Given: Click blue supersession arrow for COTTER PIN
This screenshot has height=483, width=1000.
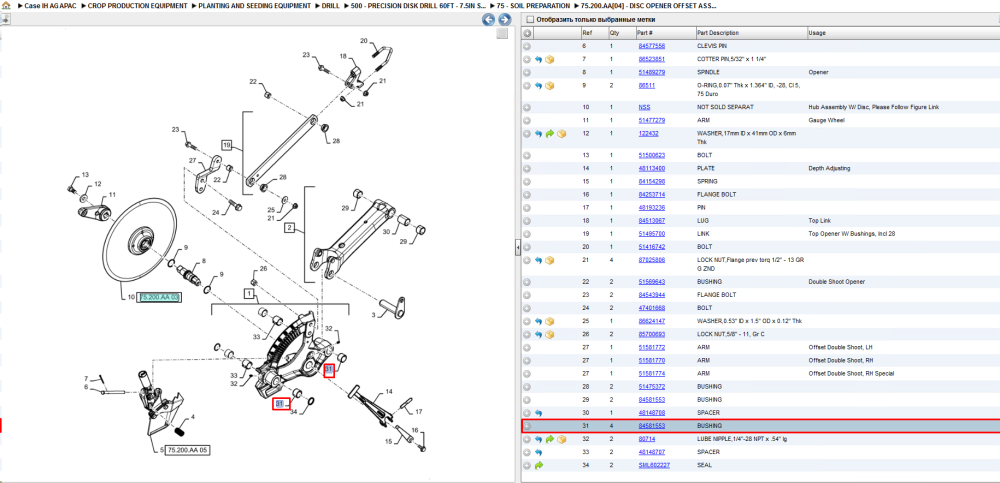Looking at the screenshot, I should point(538,59).
